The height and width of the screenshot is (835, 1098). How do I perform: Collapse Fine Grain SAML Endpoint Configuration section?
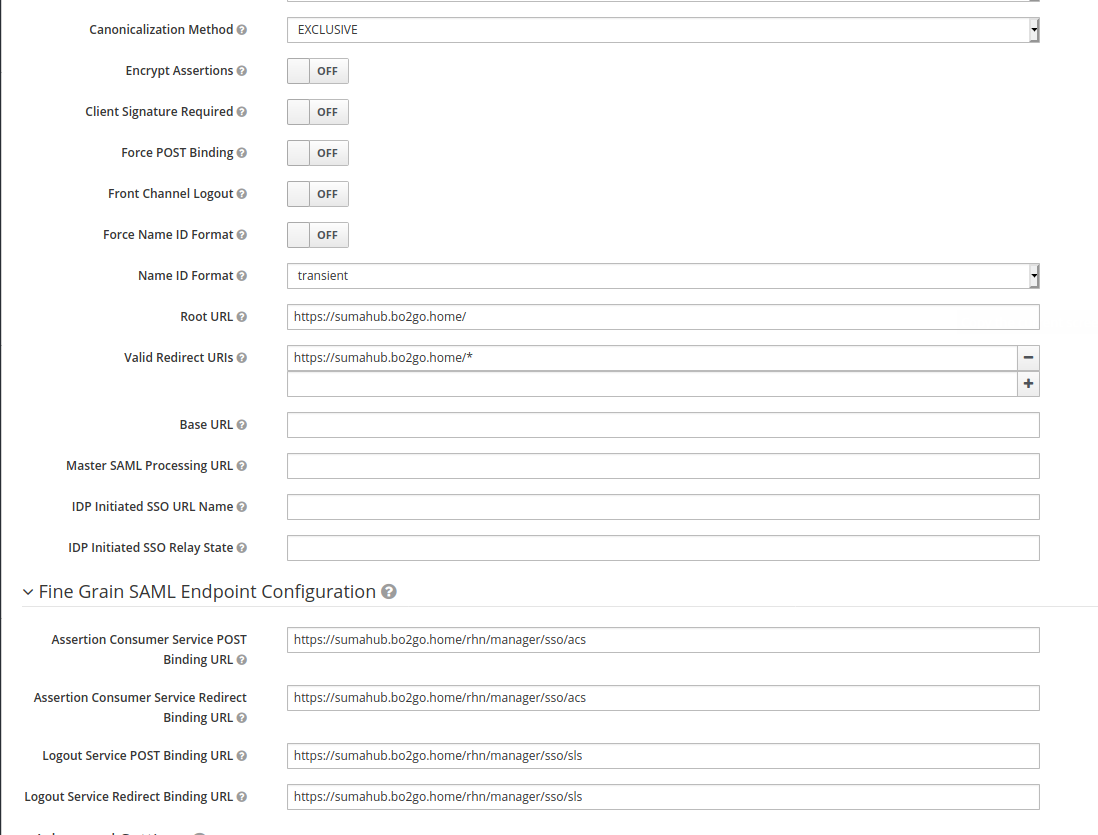point(28,592)
